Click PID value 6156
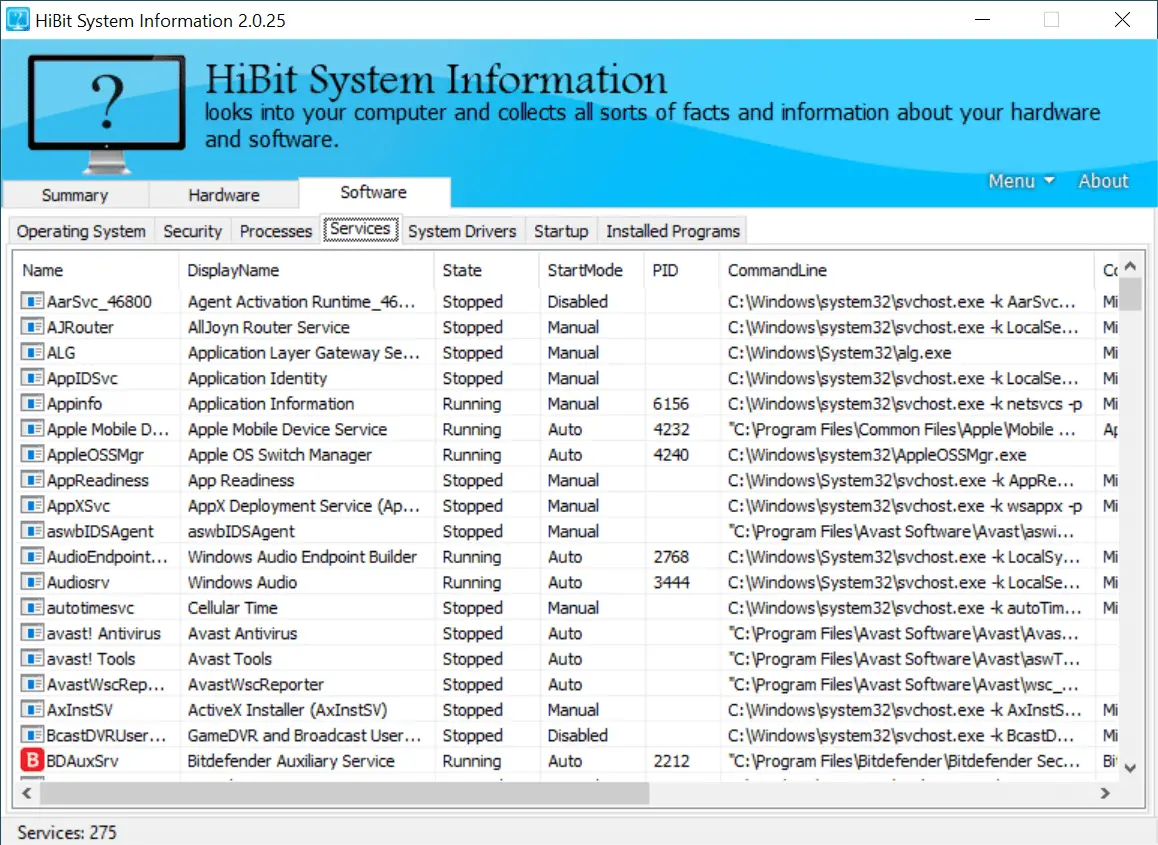 (671, 403)
